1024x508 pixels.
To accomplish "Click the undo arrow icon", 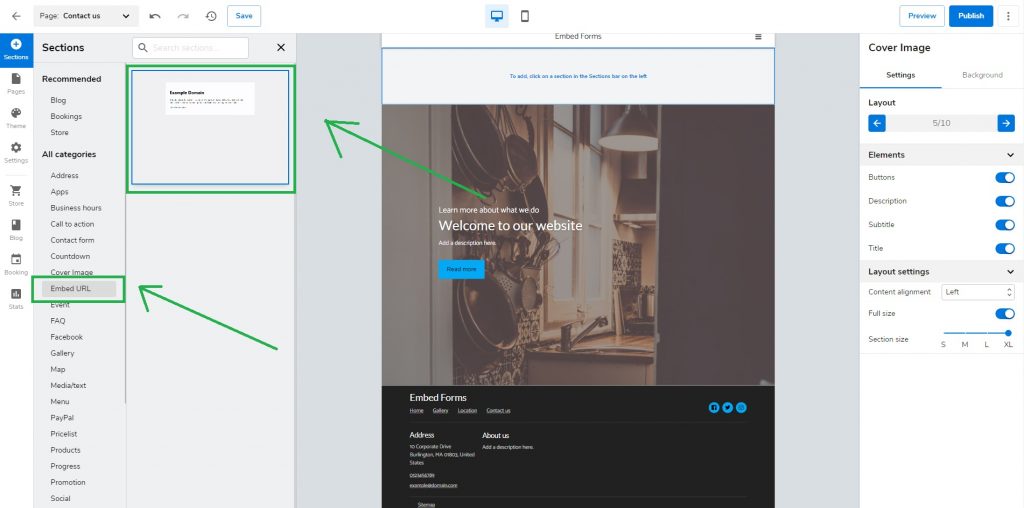I will pyautogui.click(x=155, y=16).
